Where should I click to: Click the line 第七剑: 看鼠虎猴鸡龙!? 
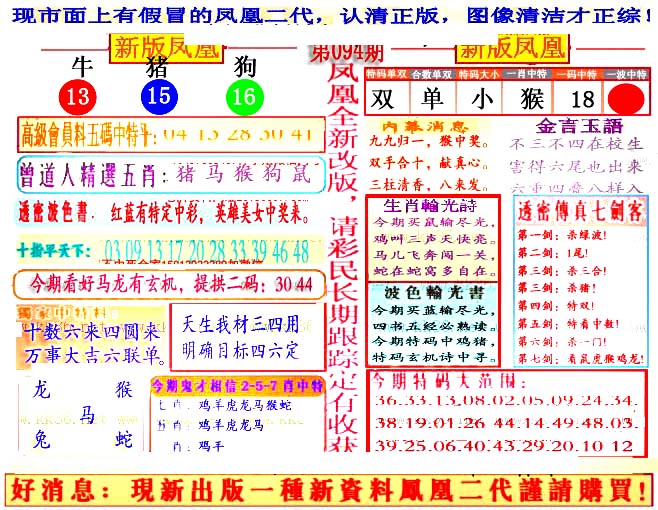click(x=581, y=359)
